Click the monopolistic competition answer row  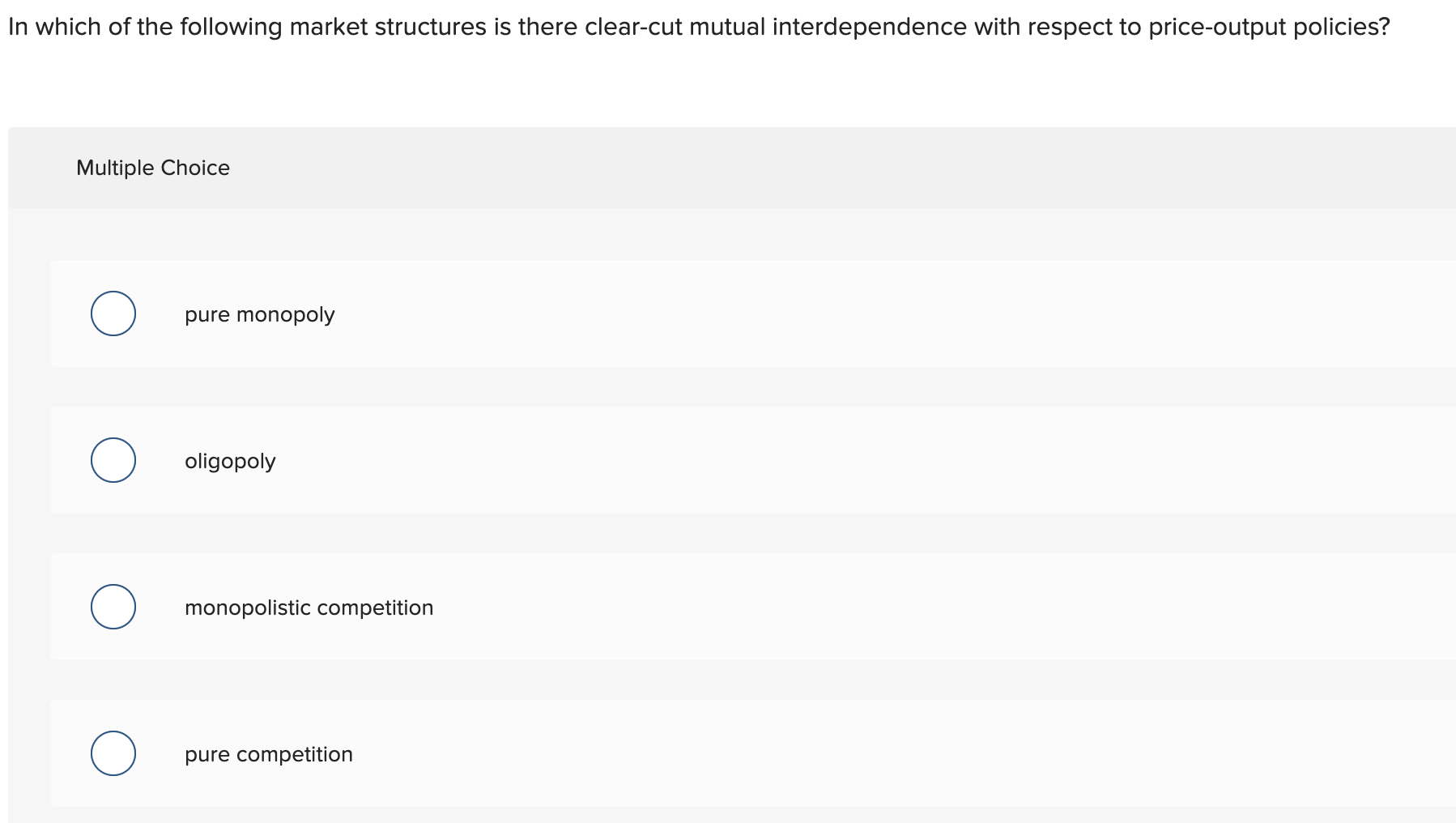tap(567, 606)
